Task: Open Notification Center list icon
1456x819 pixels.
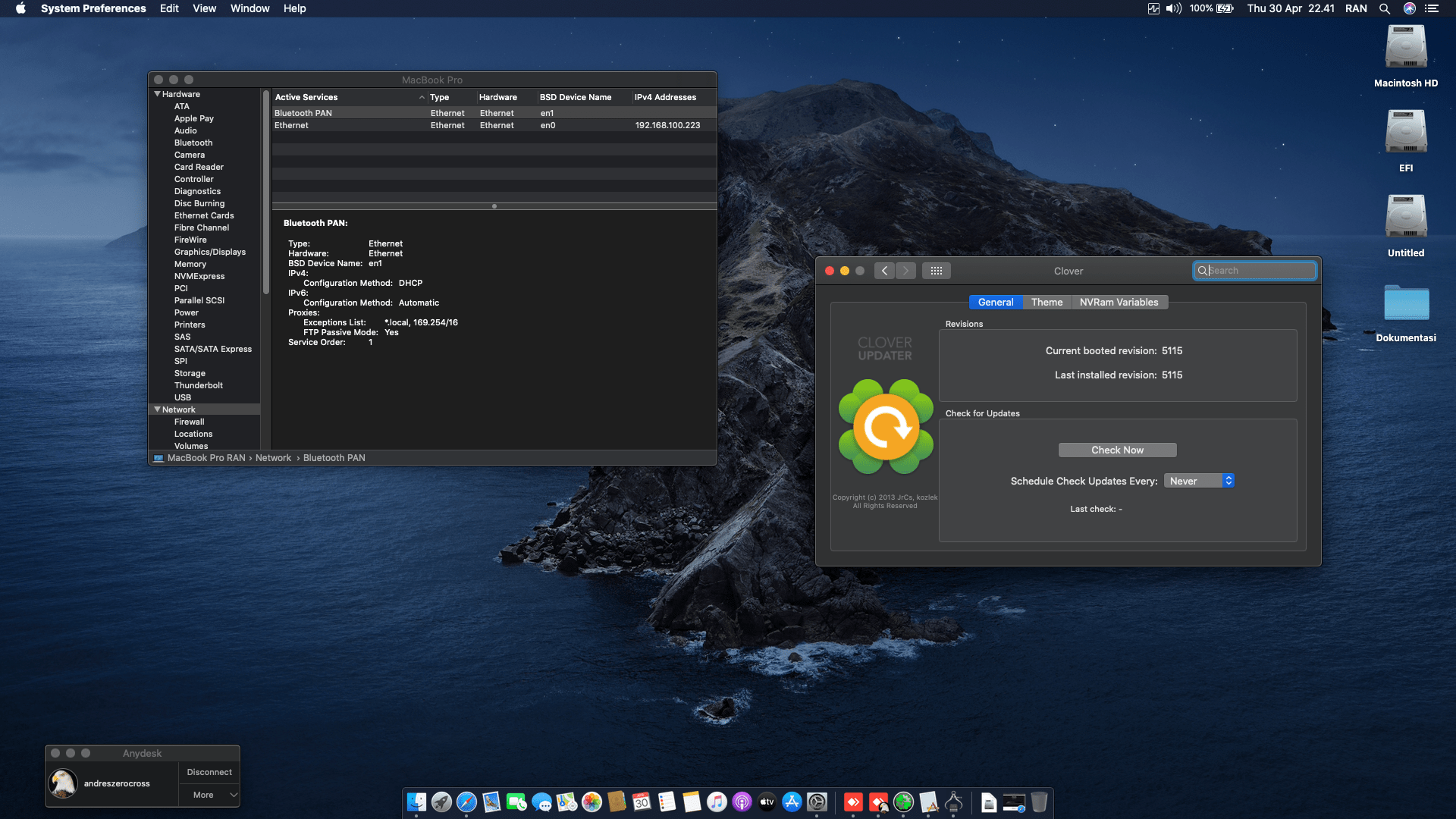Action: tap(1432, 8)
